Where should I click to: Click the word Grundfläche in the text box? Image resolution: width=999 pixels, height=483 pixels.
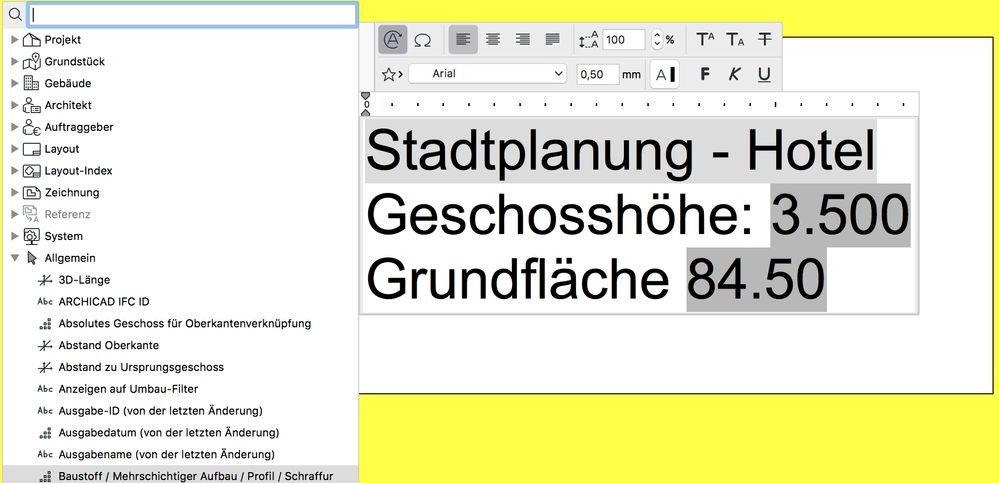click(x=518, y=280)
